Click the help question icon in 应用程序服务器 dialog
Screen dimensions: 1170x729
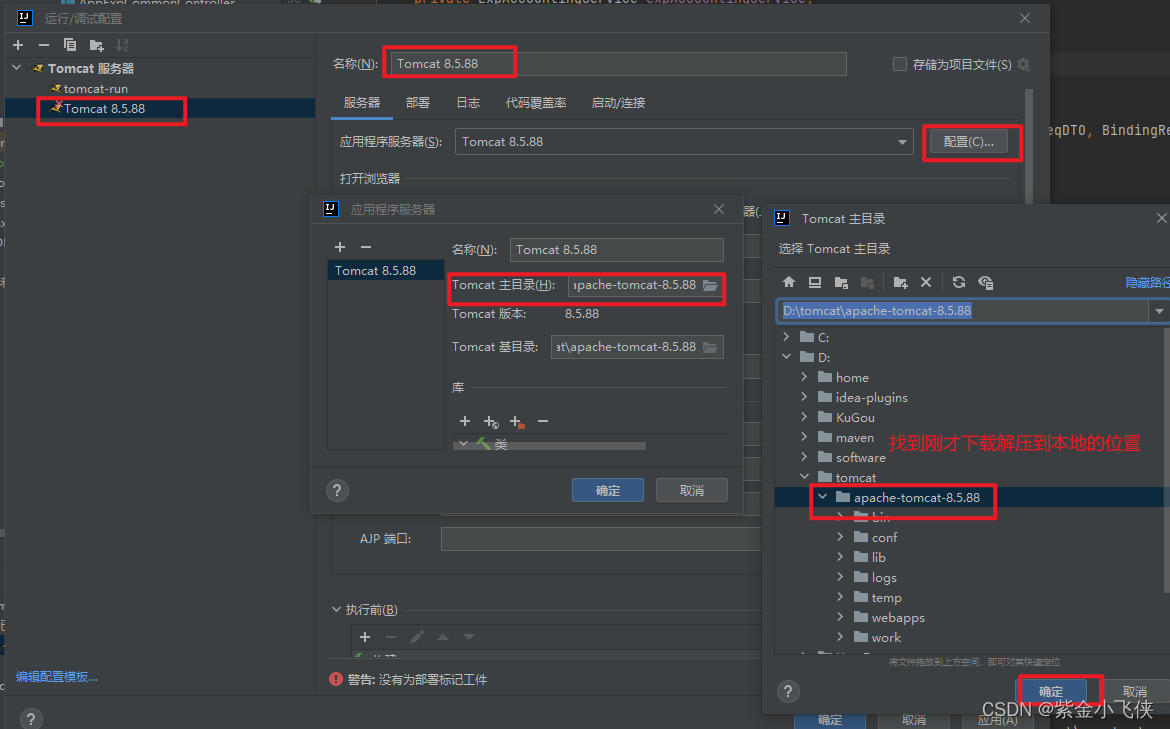click(x=337, y=490)
